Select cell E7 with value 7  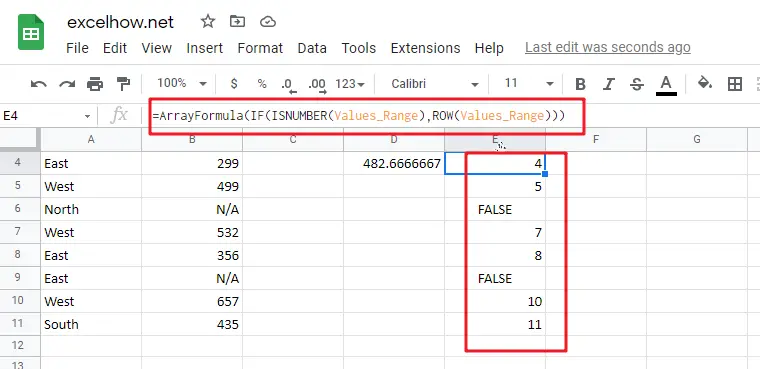[x=495, y=232]
